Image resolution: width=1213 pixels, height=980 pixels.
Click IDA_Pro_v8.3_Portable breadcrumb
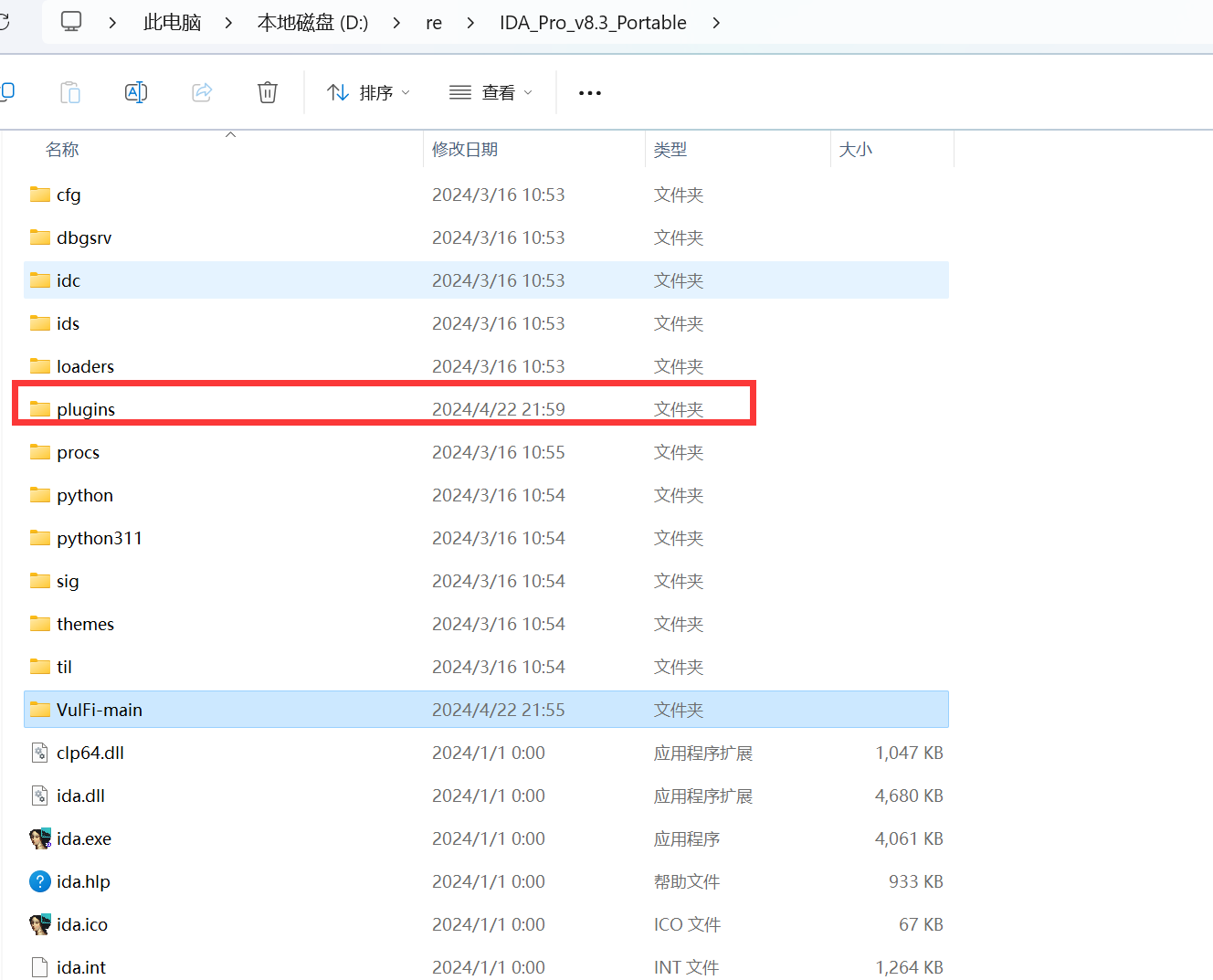593,23
